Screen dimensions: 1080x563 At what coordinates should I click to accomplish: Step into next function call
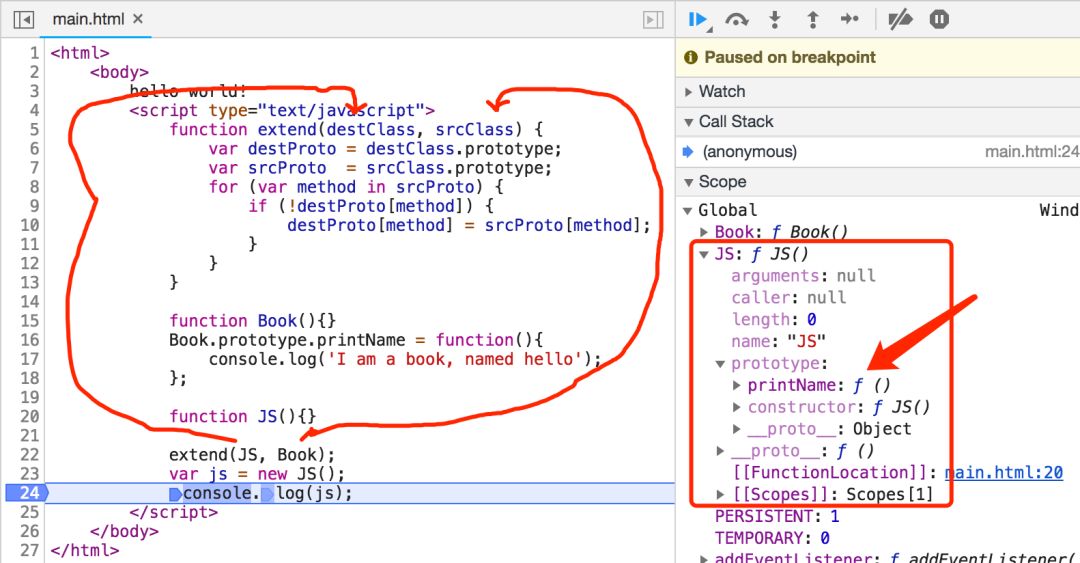(775, 19)
